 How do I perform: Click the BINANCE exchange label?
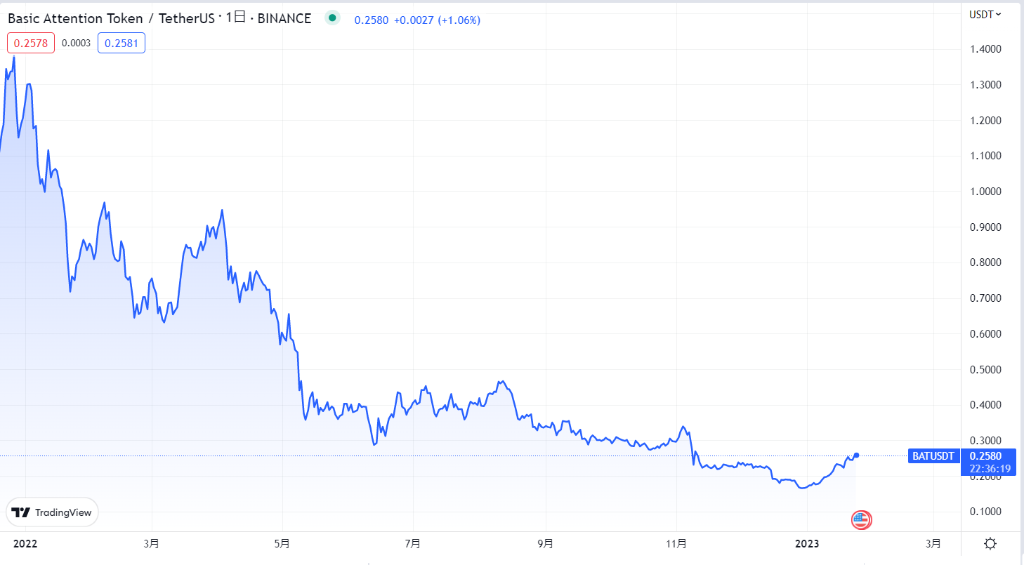(284, 18)
